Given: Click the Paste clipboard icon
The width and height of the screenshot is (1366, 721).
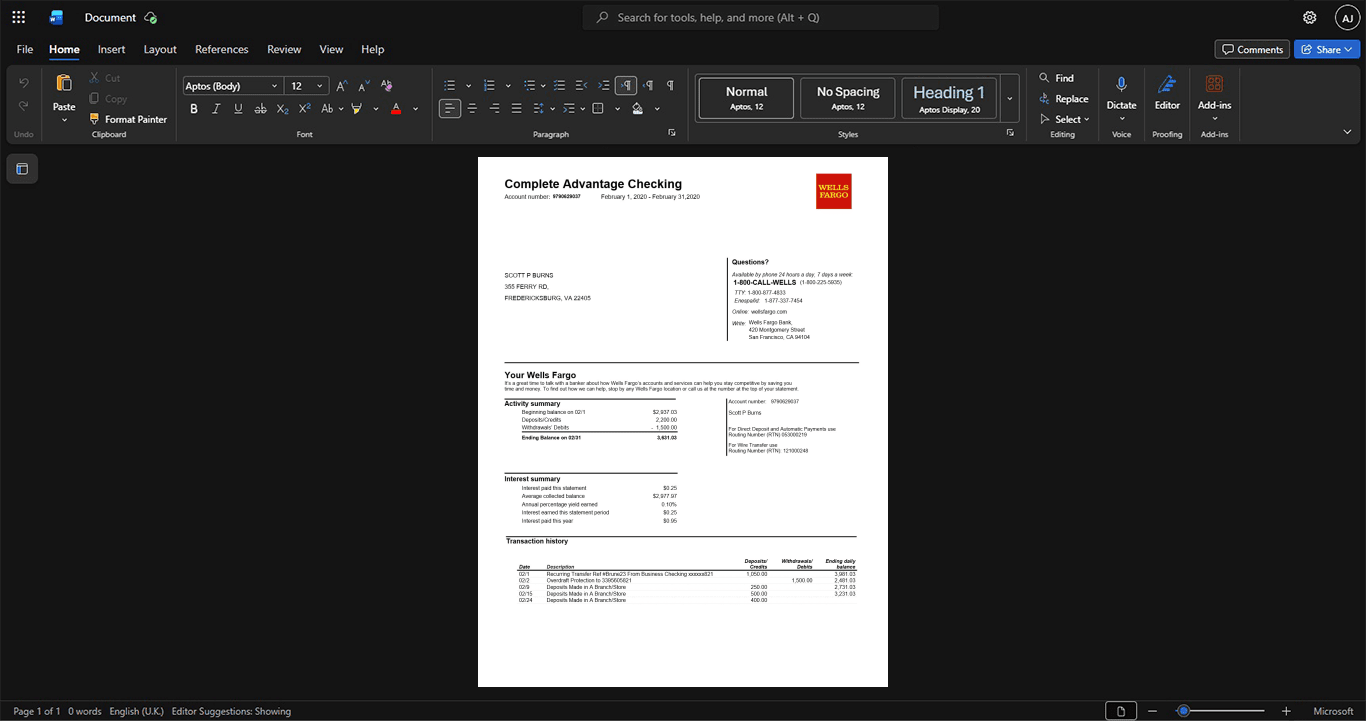Looking at the screenshot, I should pos(64,83).
